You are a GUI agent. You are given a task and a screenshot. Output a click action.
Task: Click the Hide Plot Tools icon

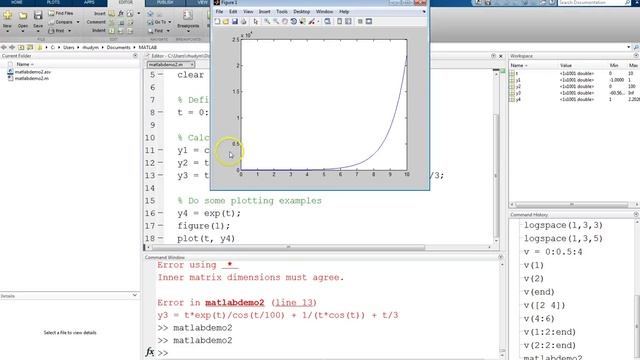(x=360, y=21)
